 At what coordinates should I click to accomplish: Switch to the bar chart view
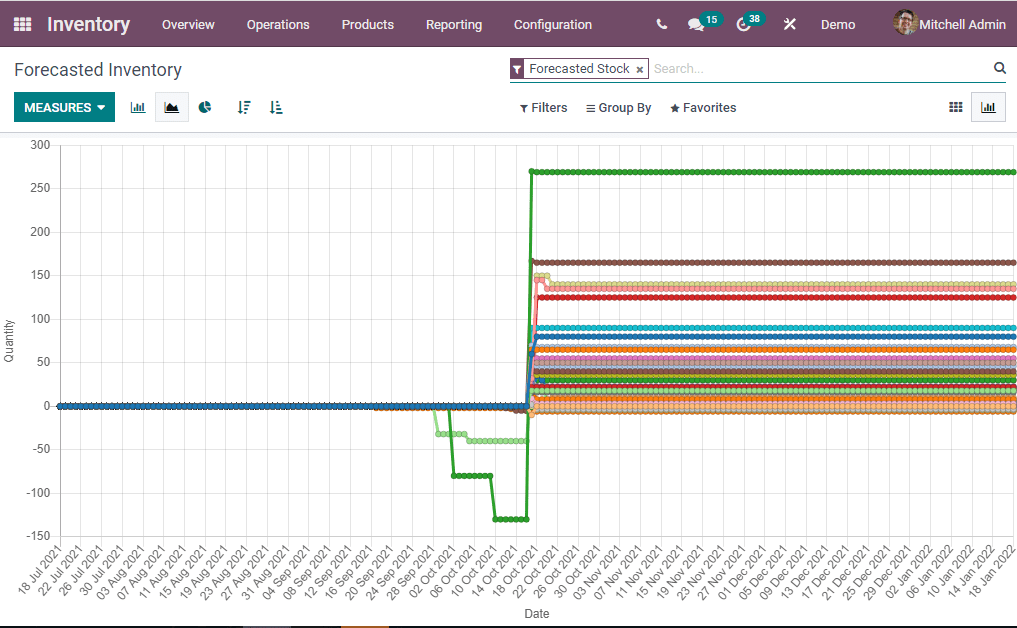click(x=137, y=107)
